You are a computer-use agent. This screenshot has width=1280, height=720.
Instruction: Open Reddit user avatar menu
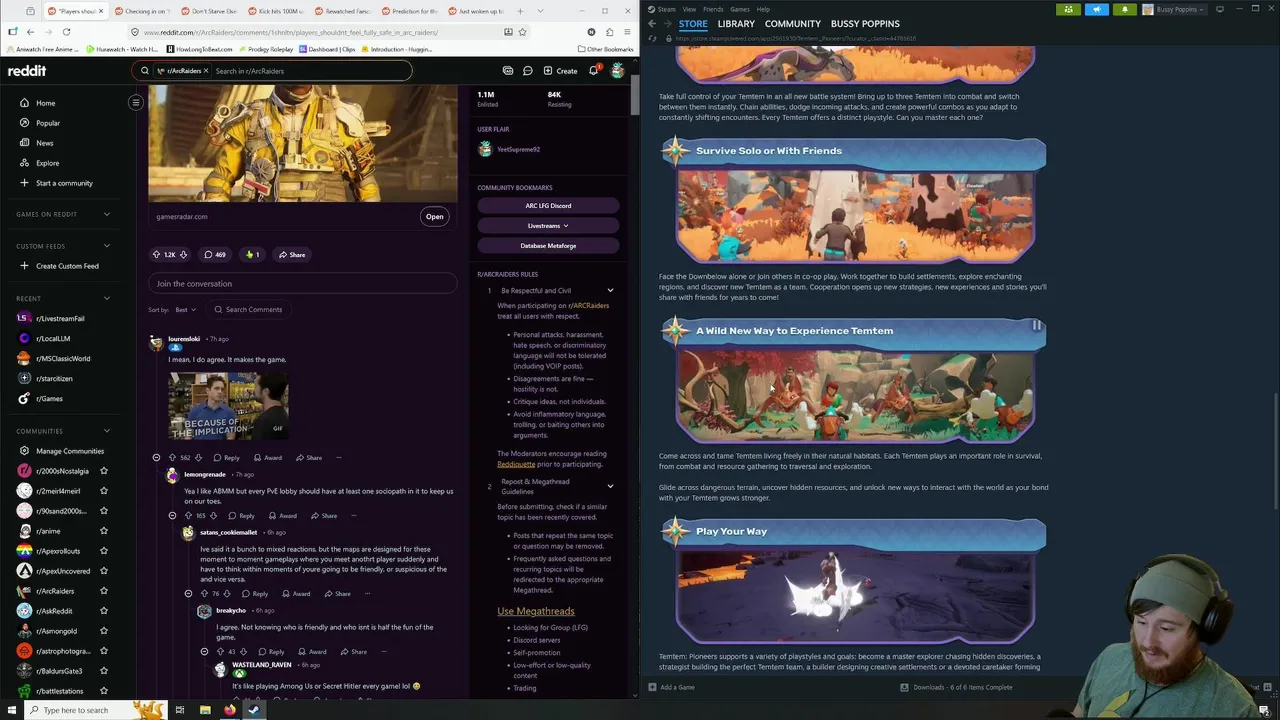tap(618, 71)
